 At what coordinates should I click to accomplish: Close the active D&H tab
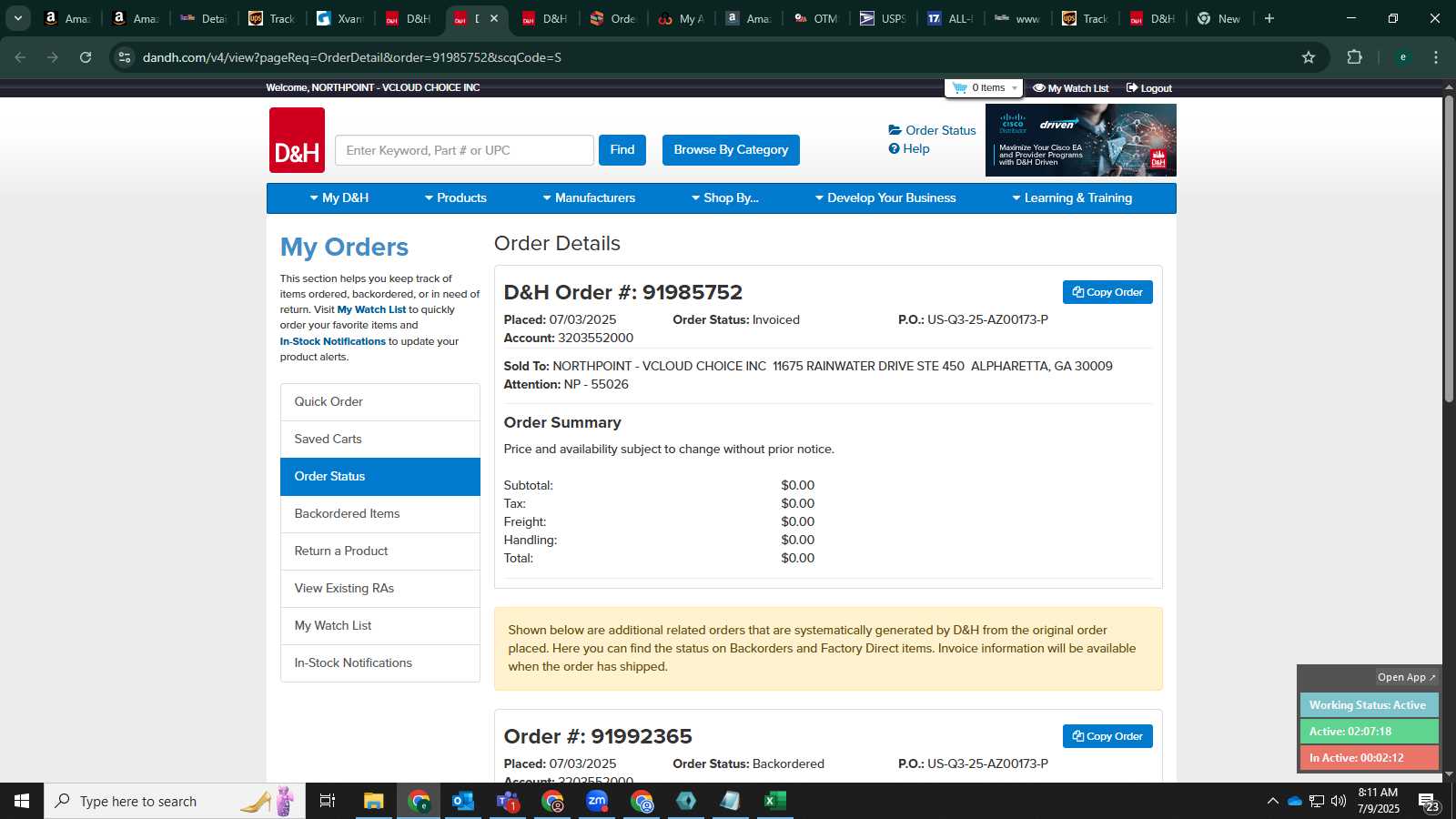tap(494, 18)
